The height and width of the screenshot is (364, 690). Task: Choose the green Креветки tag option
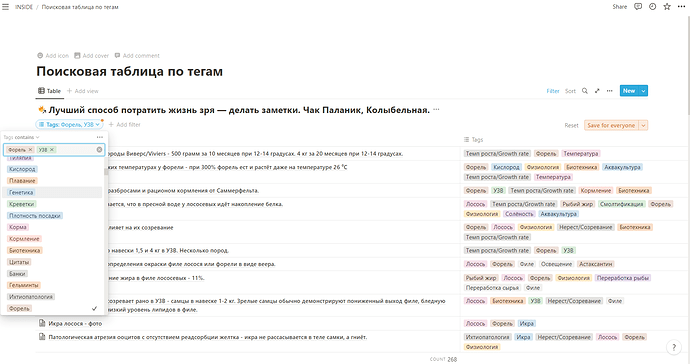tap(22, 204)
